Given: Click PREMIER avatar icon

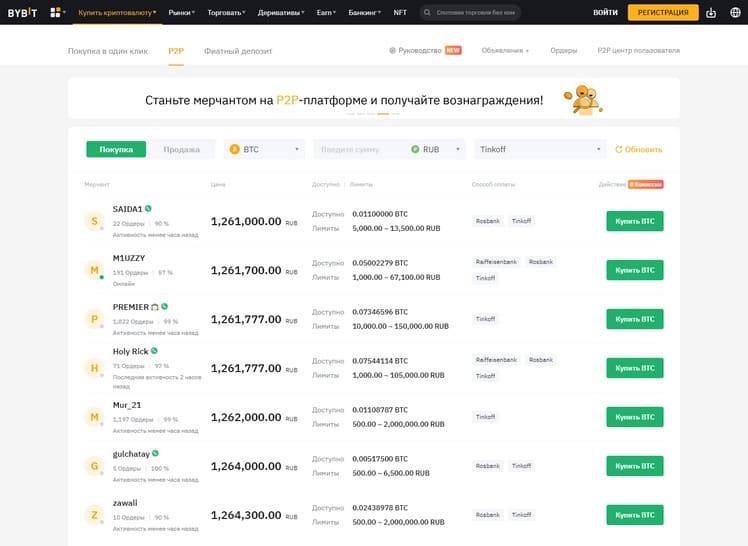Looking at the screenshot, I should click(94, 319).
